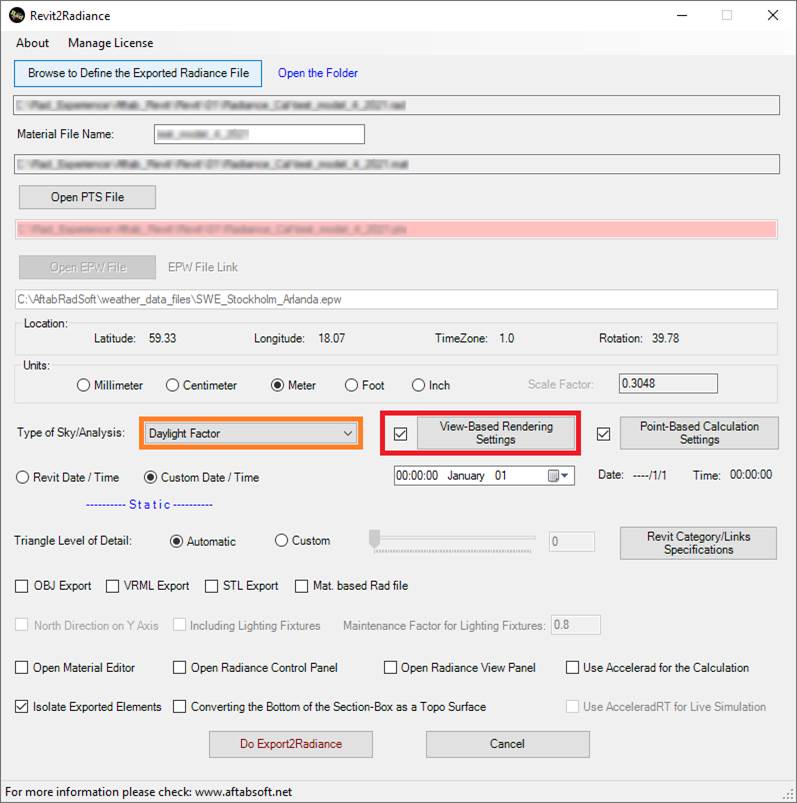Viewport: 797px width, 803px height.
Task: Click the EPW file path text field
Action: 396,299
